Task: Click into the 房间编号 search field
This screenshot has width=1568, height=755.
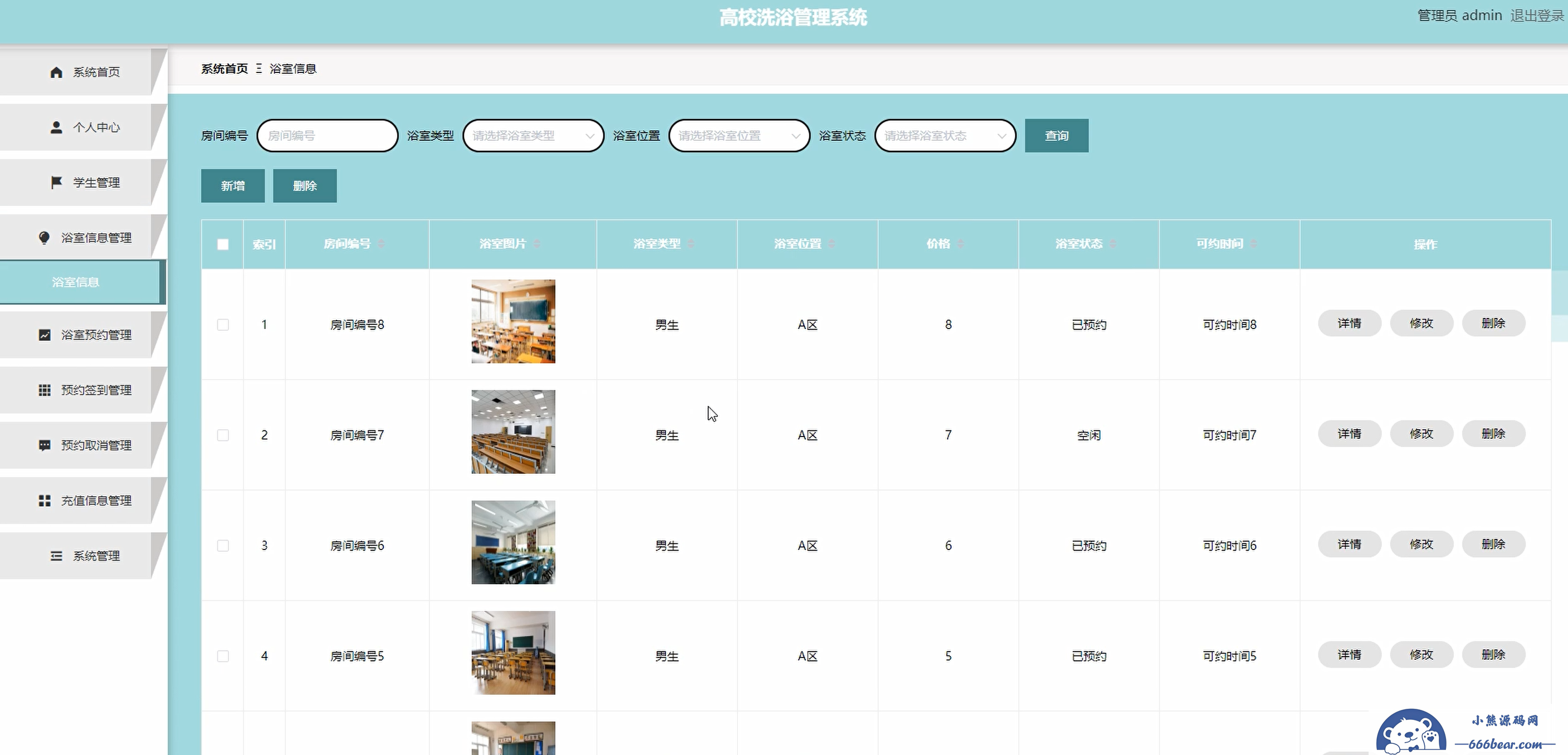Action: pos(328,136)
